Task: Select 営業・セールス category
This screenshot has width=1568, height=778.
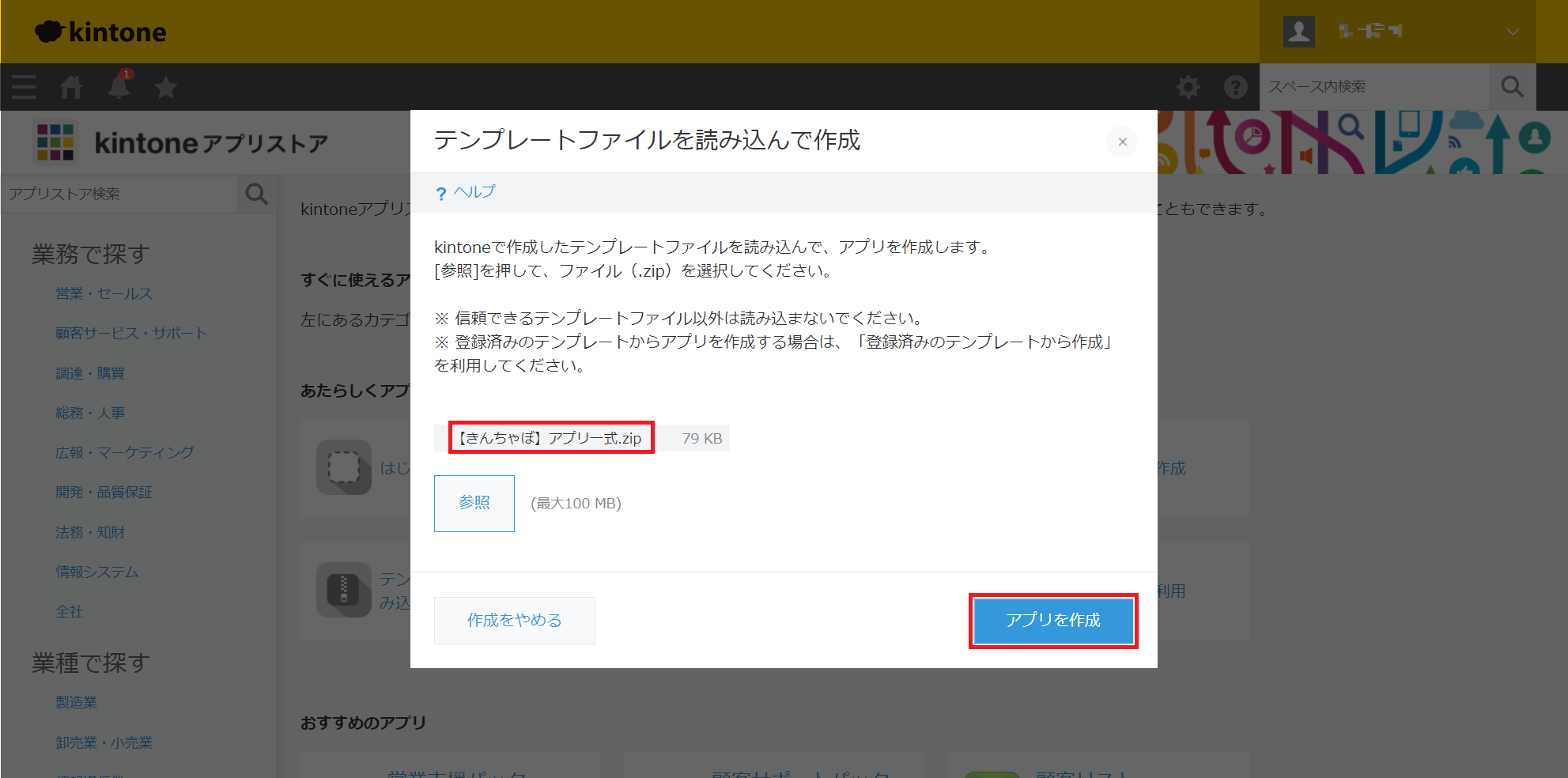Action: tap(104, 294)
